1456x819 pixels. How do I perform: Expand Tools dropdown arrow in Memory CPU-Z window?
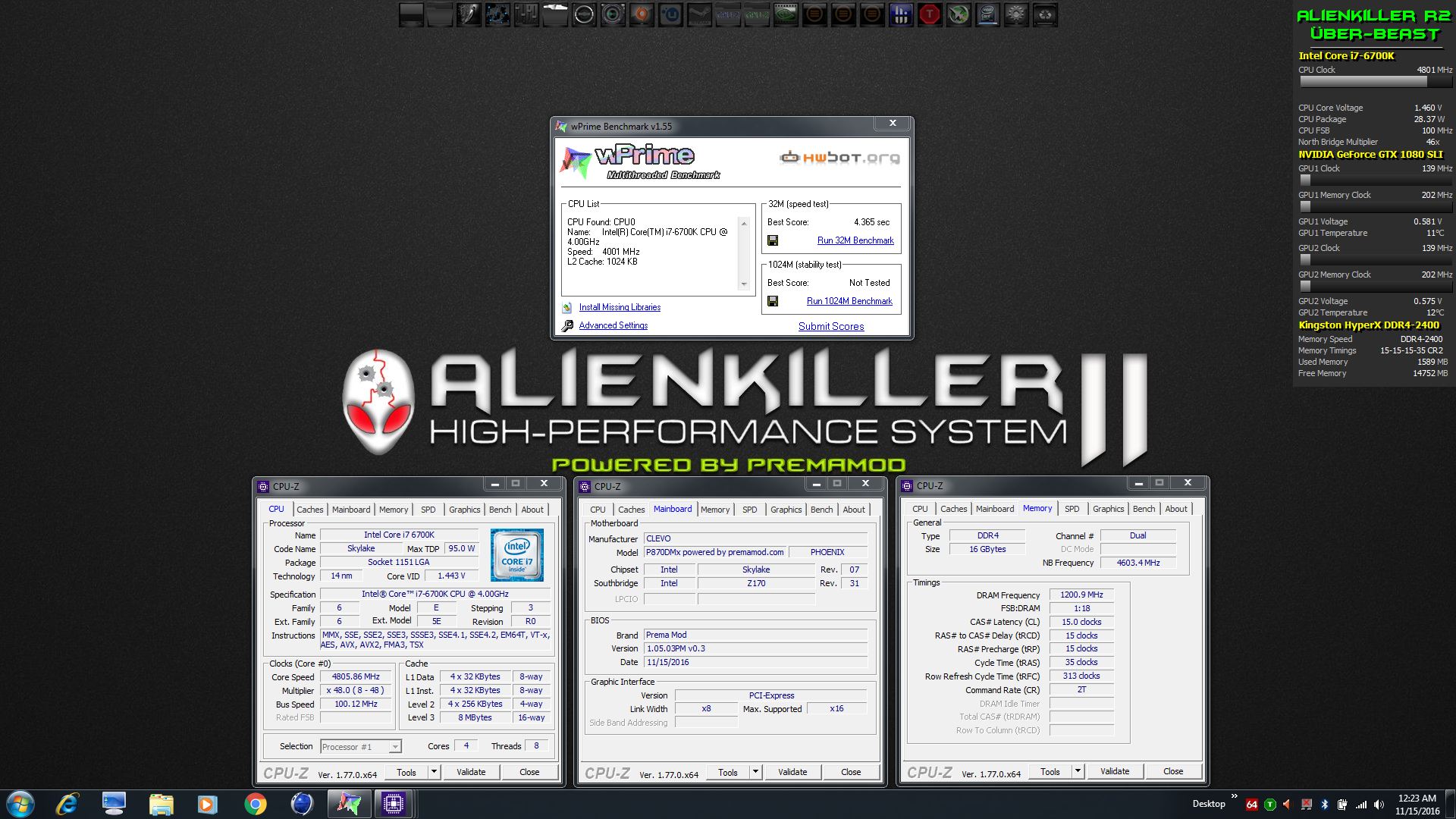click(1078, 771)
